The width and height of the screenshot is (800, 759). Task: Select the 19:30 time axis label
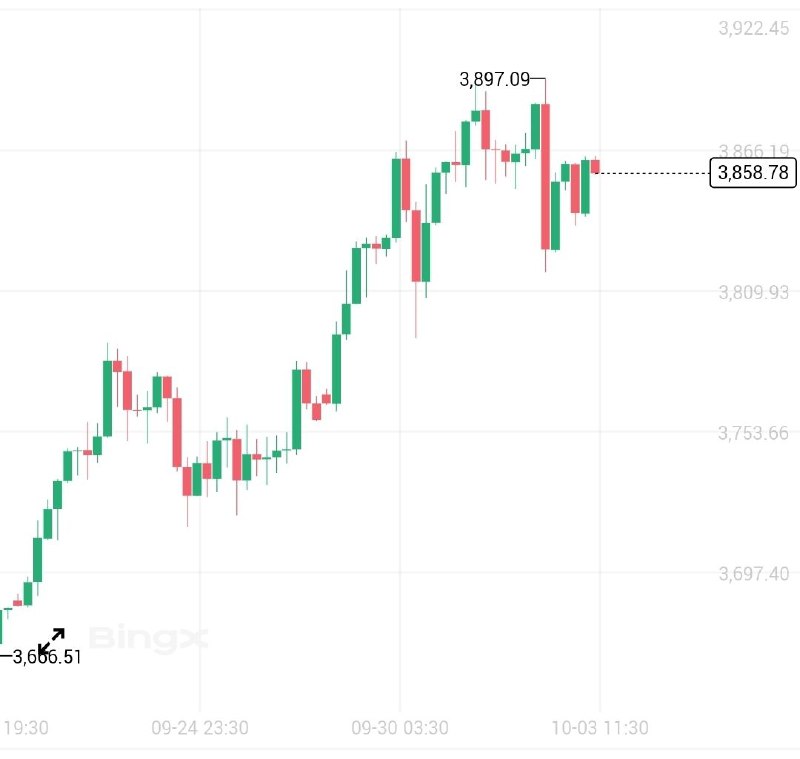(x=25, y=728)
